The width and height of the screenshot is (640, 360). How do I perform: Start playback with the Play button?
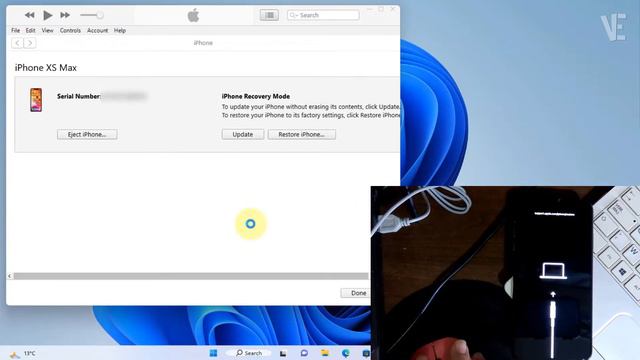click(47, 15)
